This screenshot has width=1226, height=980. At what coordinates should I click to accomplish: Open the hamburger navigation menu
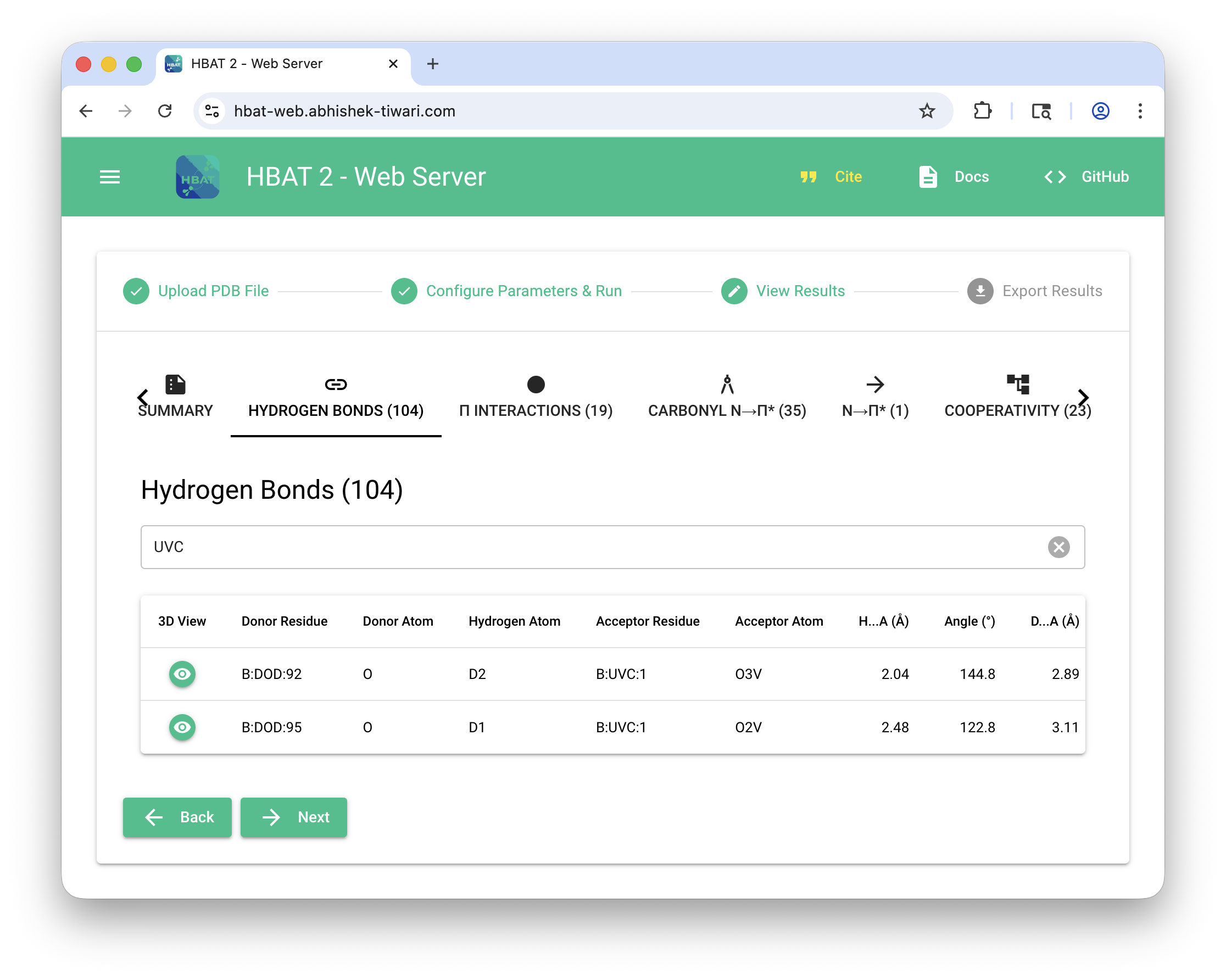click(x=110, y=177)
